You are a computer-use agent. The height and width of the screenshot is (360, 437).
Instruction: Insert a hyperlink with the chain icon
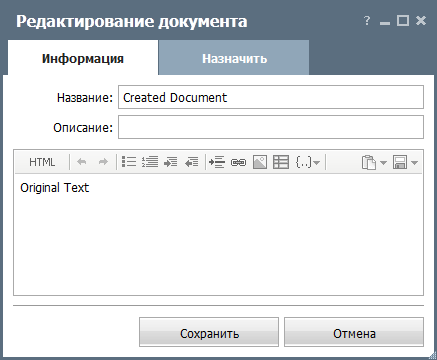[x=238, y=163]
